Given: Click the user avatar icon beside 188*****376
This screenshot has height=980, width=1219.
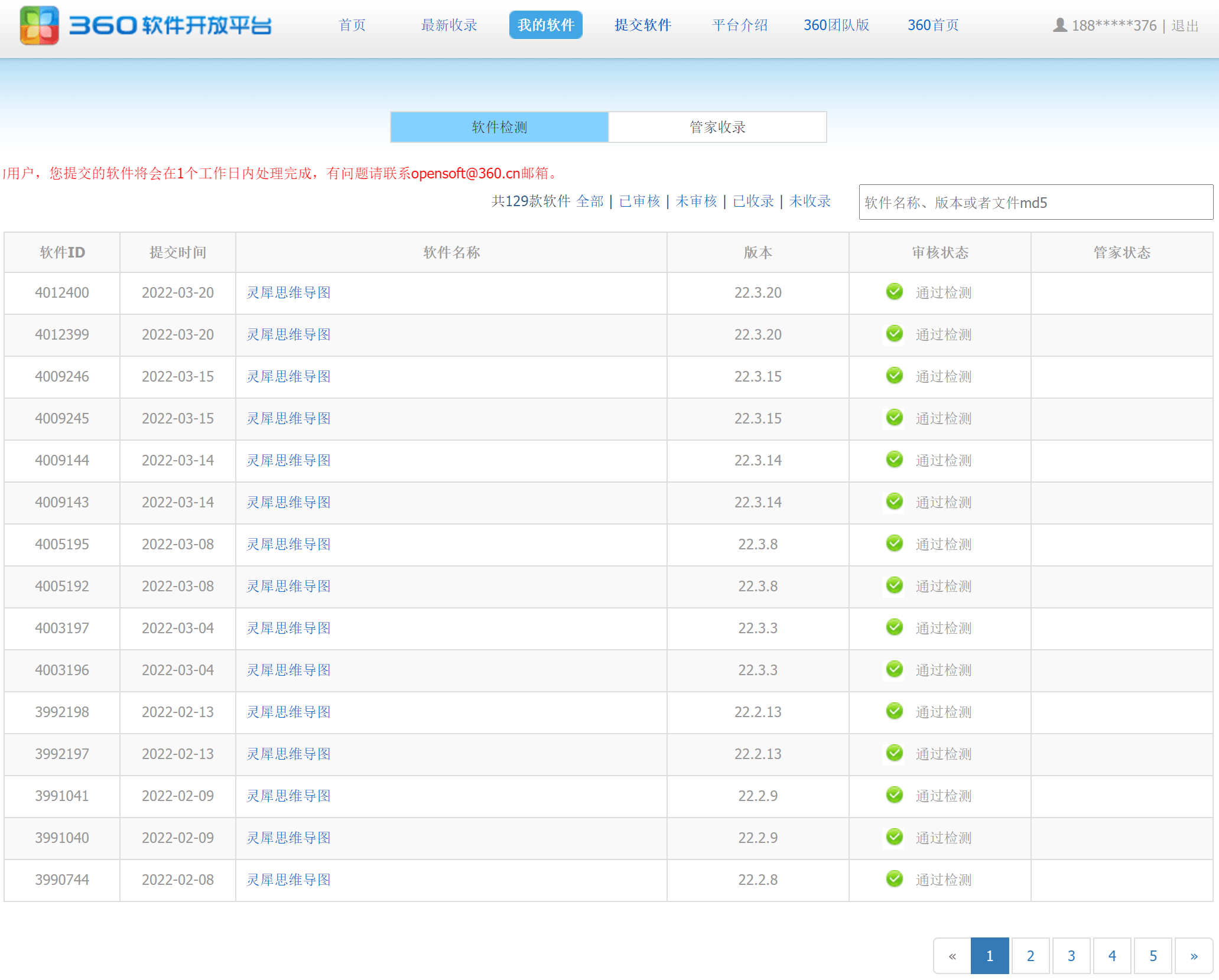Looking at the screenshot, I should 1060,25.
